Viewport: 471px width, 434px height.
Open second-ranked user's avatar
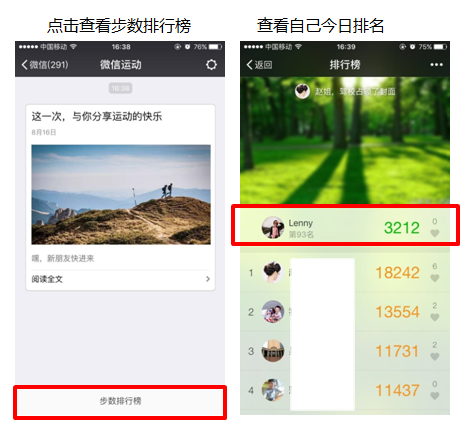(272, 312)
